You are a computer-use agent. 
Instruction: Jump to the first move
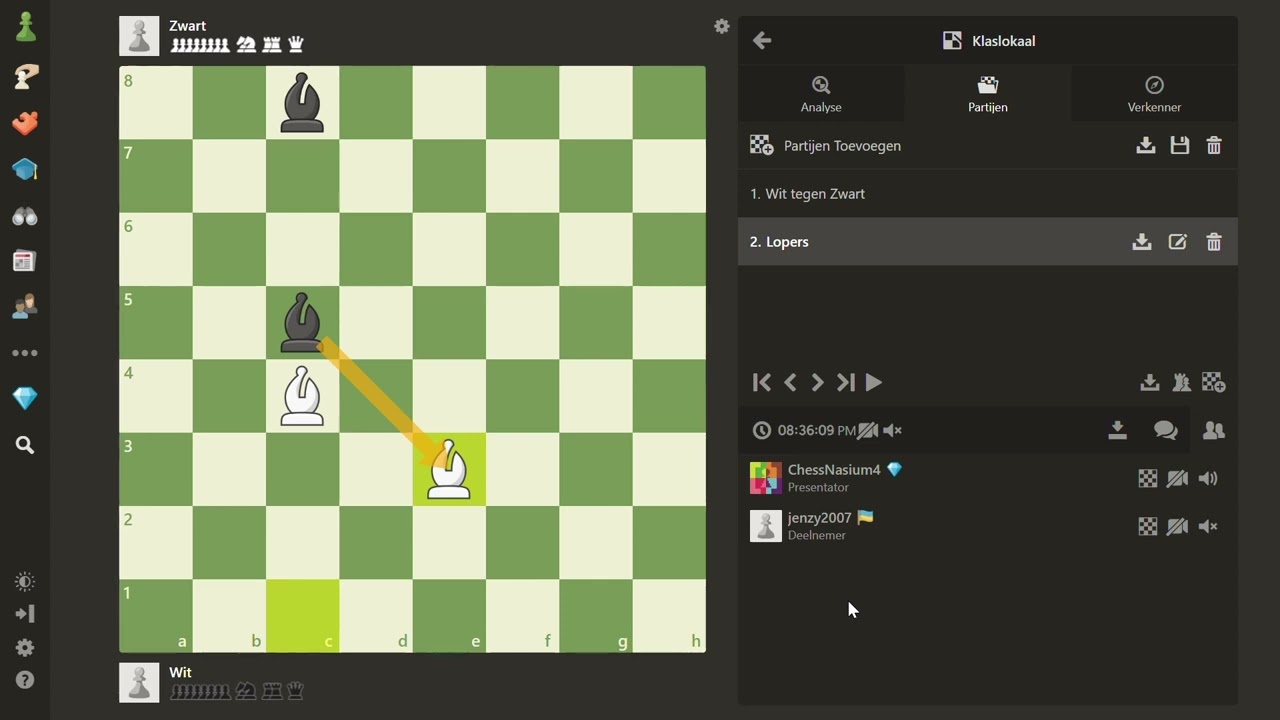762,382
